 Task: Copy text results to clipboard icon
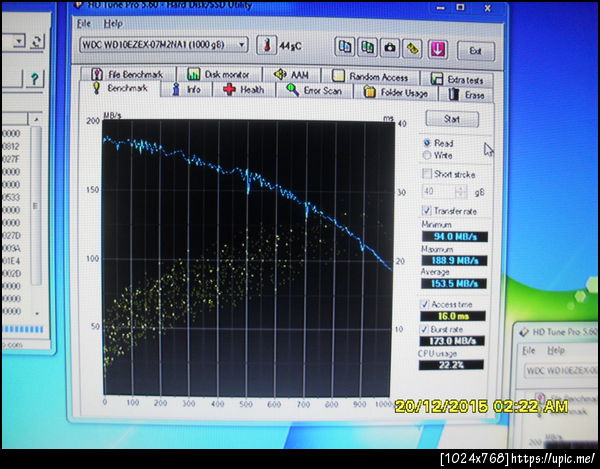pyautogui.click(x=345, y=47)
